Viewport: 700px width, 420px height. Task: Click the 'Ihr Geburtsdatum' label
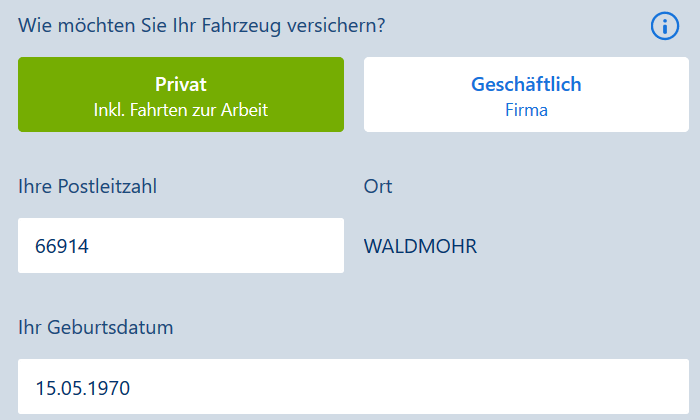pyautogui.click(x=96, y=327)
